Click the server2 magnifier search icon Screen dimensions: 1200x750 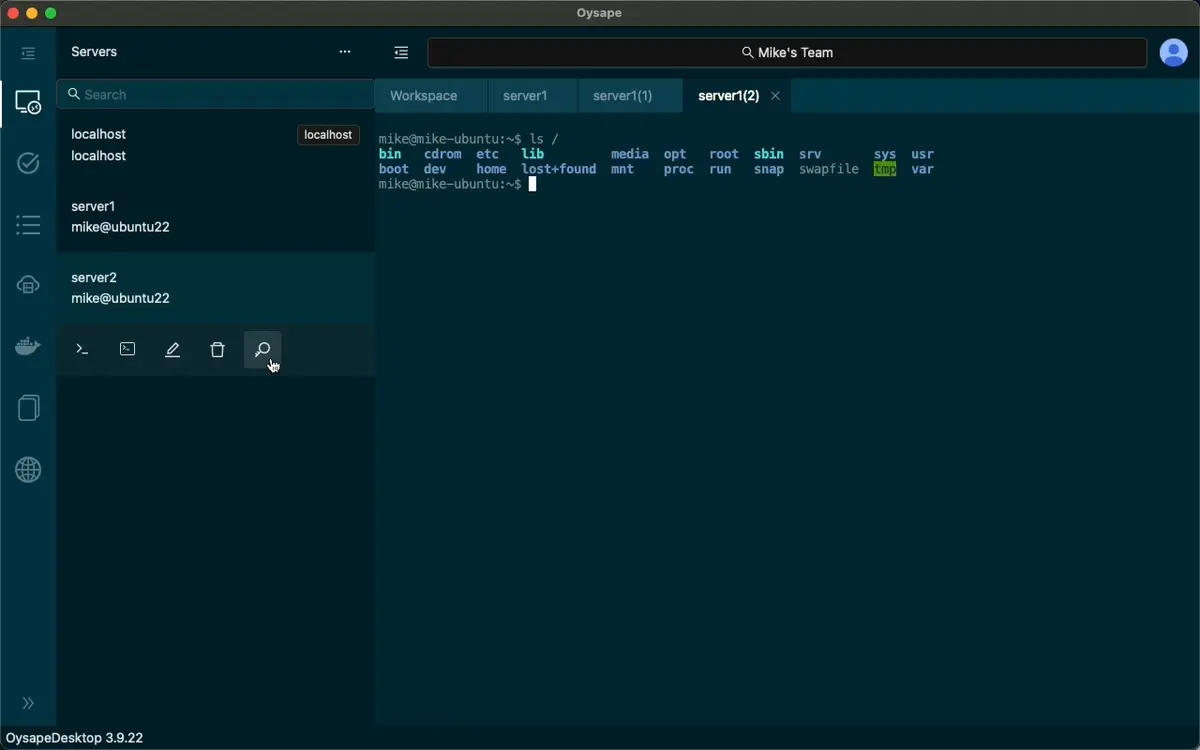click(x=262, y=349)
